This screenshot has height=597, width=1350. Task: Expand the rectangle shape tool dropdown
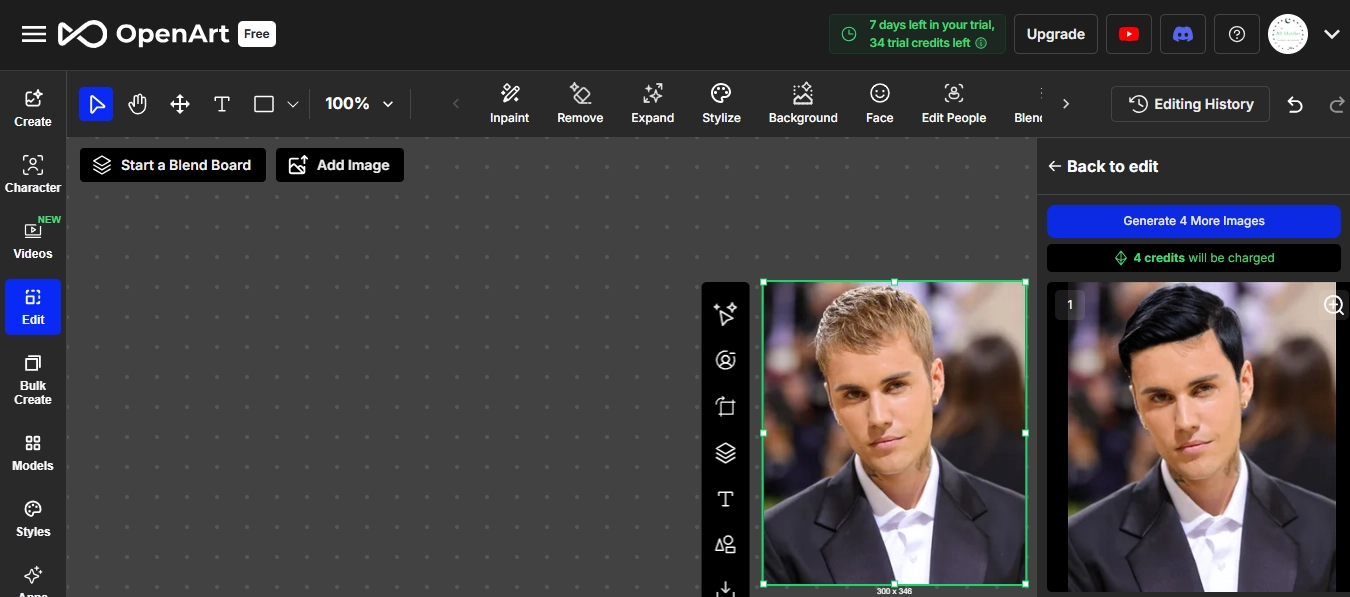click(x=293, y=104)
